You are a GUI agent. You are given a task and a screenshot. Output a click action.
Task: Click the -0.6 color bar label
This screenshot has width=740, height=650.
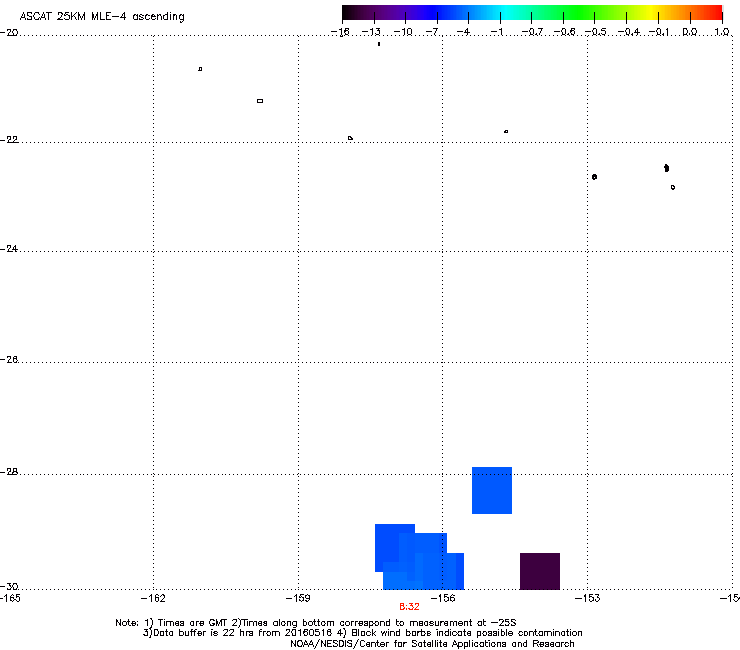[x=564, y=32]
